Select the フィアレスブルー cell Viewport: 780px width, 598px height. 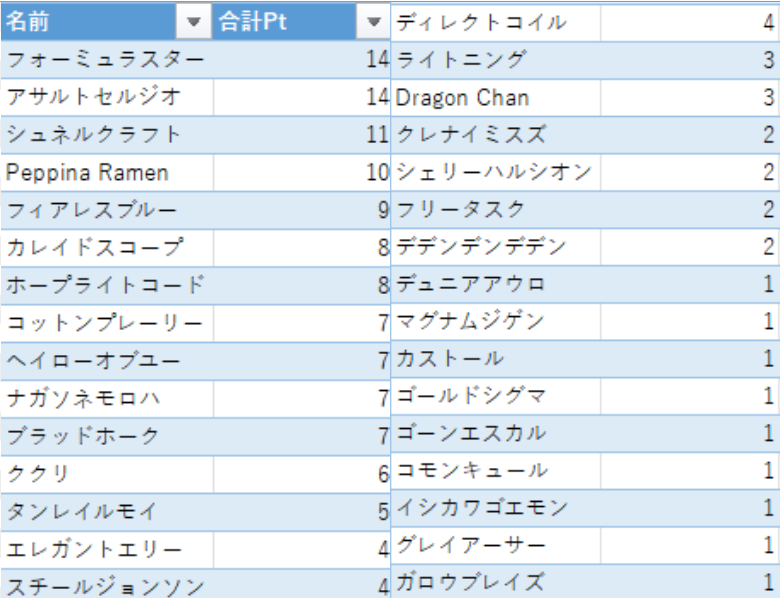pyautogui.click(x=106, y=210)
